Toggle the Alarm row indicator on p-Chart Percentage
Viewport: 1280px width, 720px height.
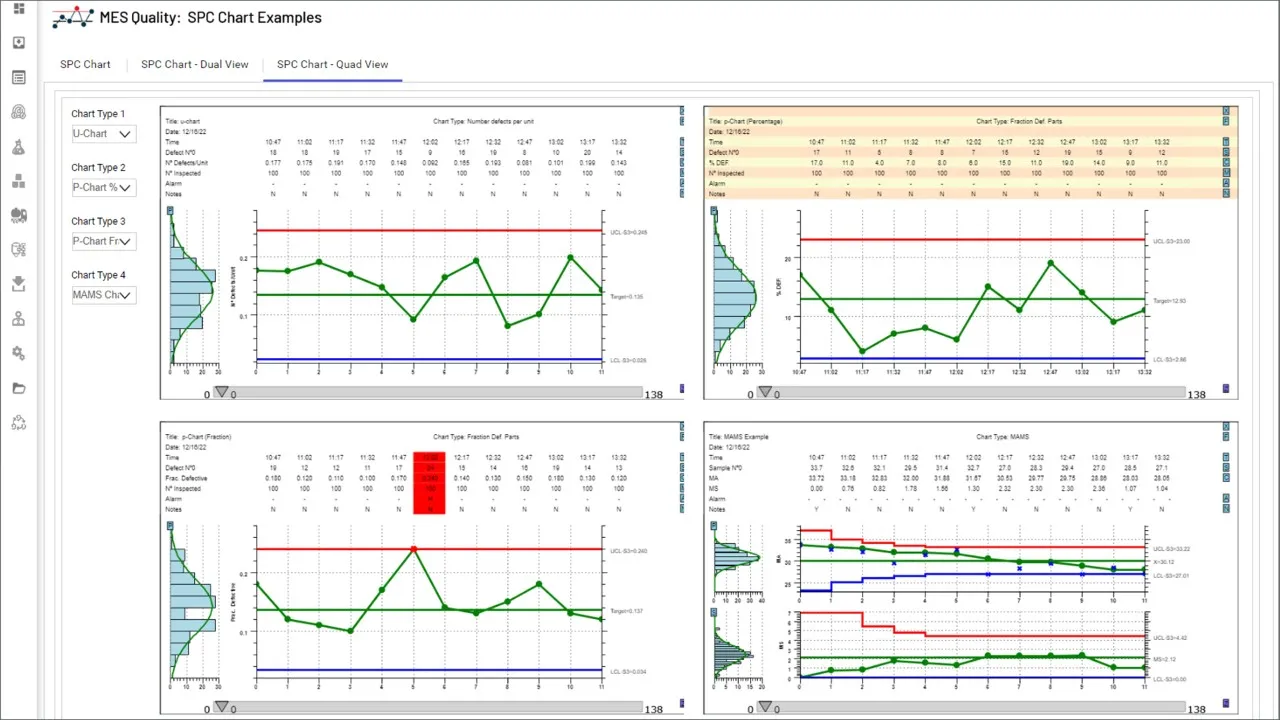coord(1226,182)
